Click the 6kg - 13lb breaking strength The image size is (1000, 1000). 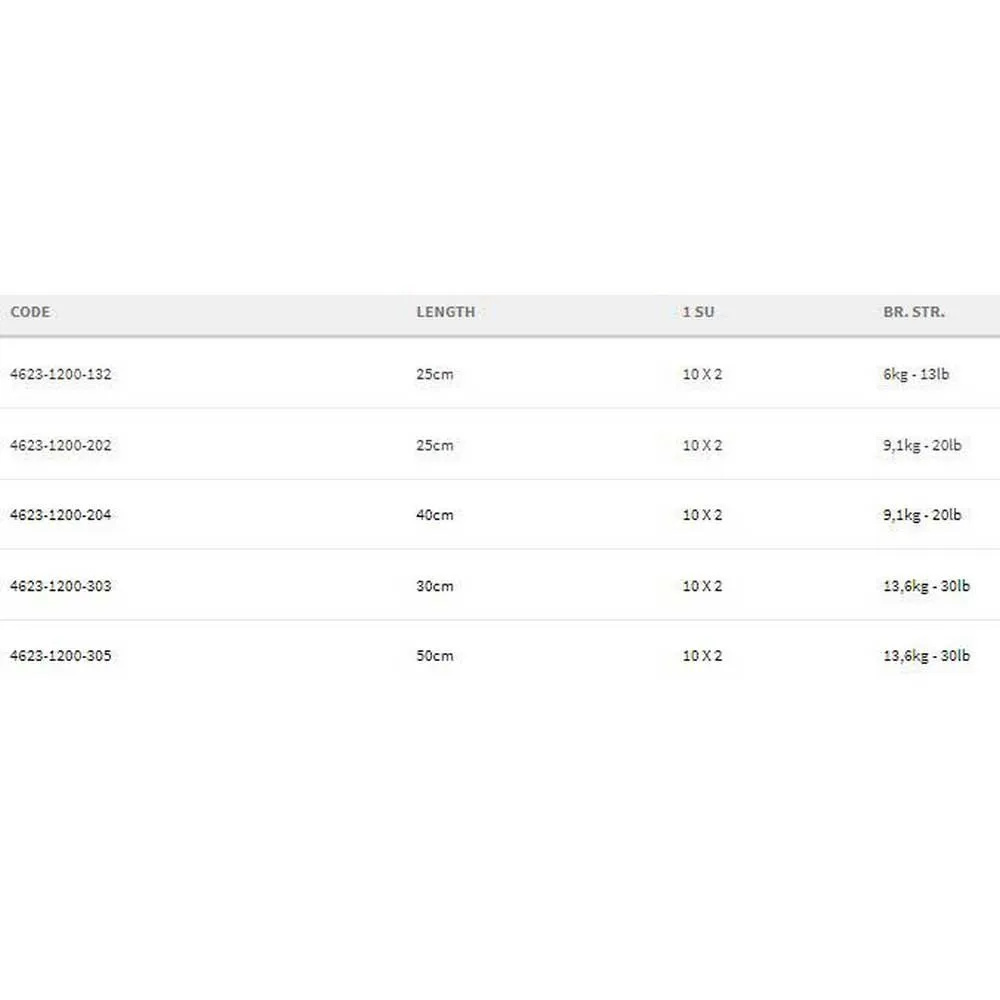[x=915, y=374]
